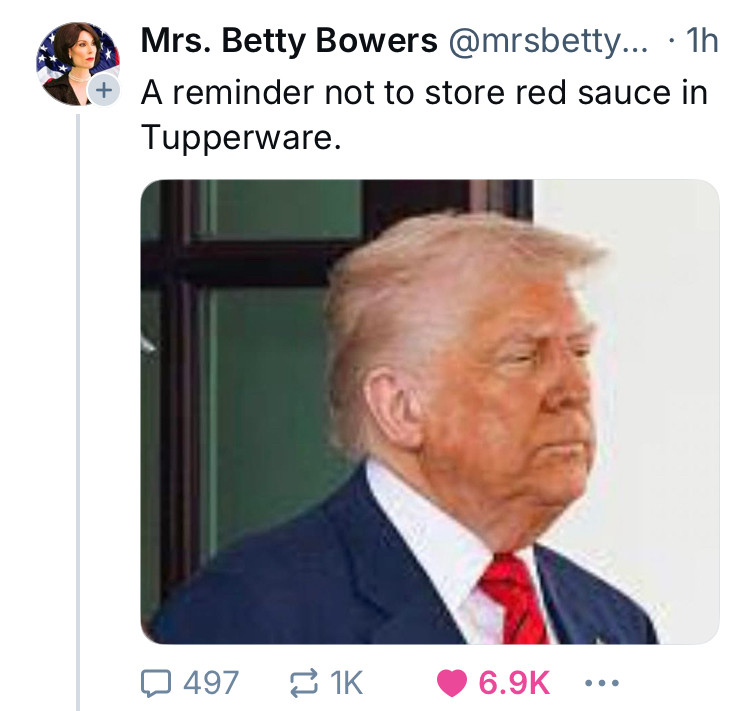Click the 1h timestamp

pyautogui.click(x=702, y=41)
